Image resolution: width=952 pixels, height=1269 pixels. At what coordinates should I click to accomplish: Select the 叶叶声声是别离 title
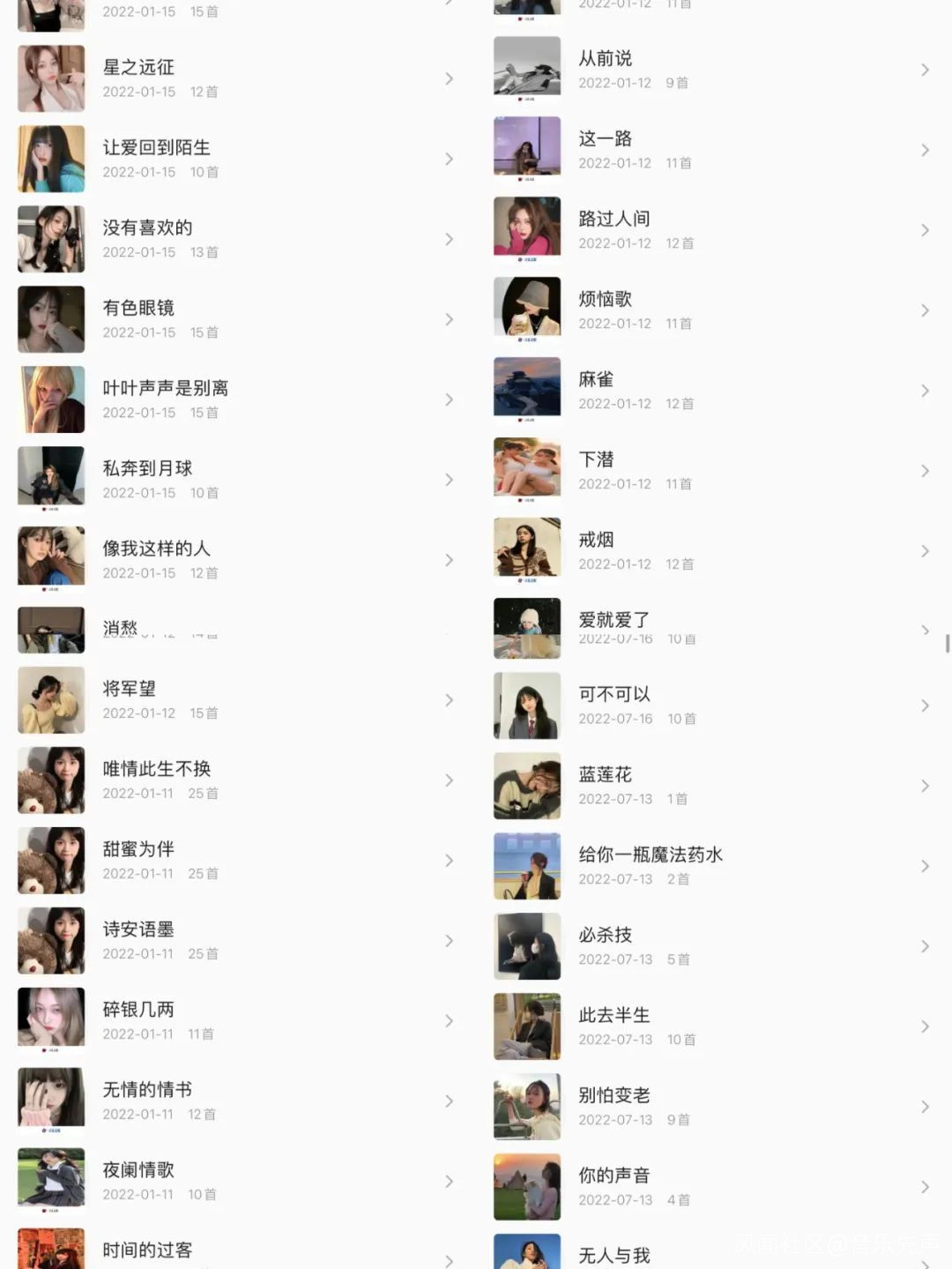click(166, 388)
